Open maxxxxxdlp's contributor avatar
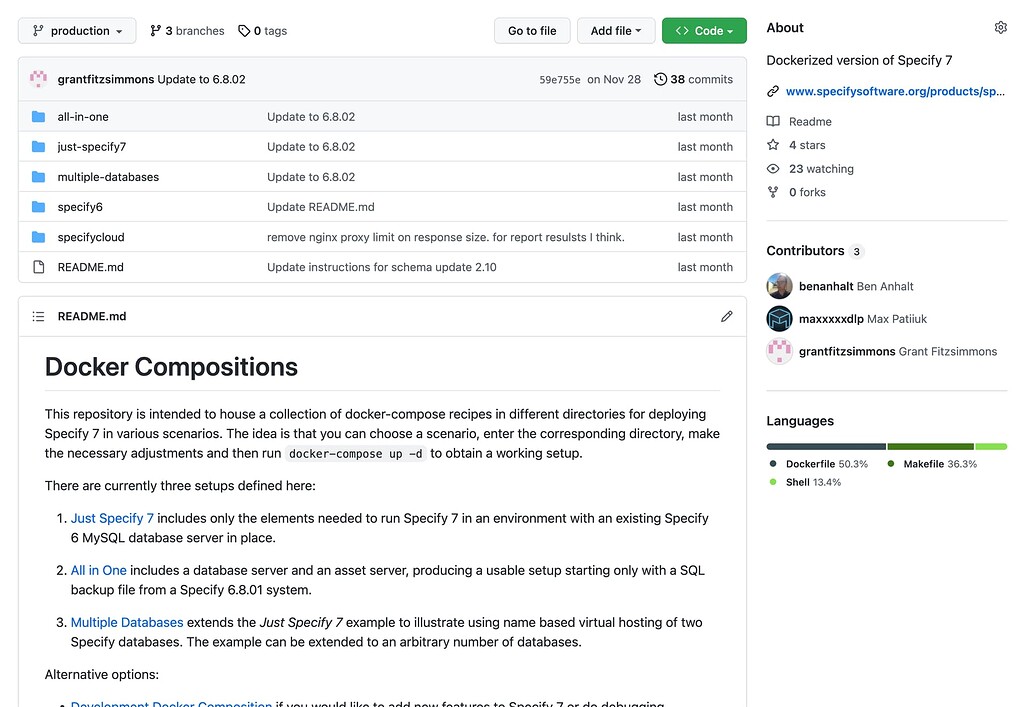Image resolution: width=1024 pixels, height=707 pixels. (780, 319)
